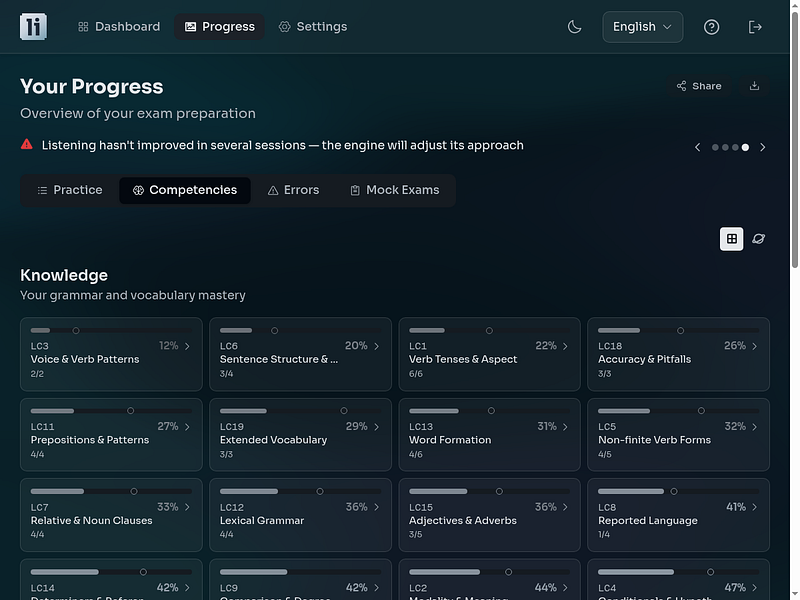This screenshot has height=600, width=800.
Task: Go to next notification with right arrow
Action: click(762, 147)
